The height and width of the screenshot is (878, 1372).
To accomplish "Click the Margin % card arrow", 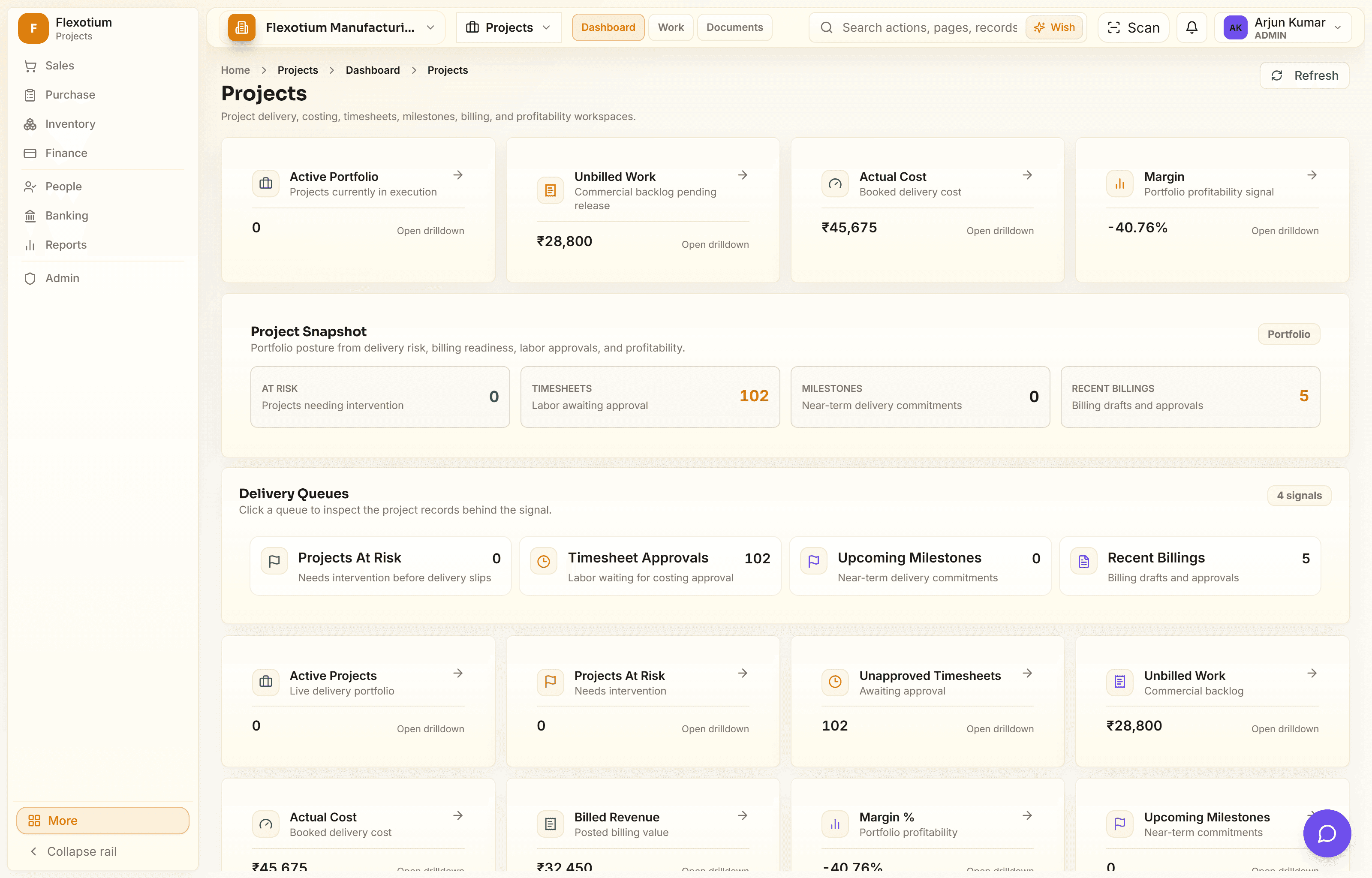I will (x=1027, y=815).
